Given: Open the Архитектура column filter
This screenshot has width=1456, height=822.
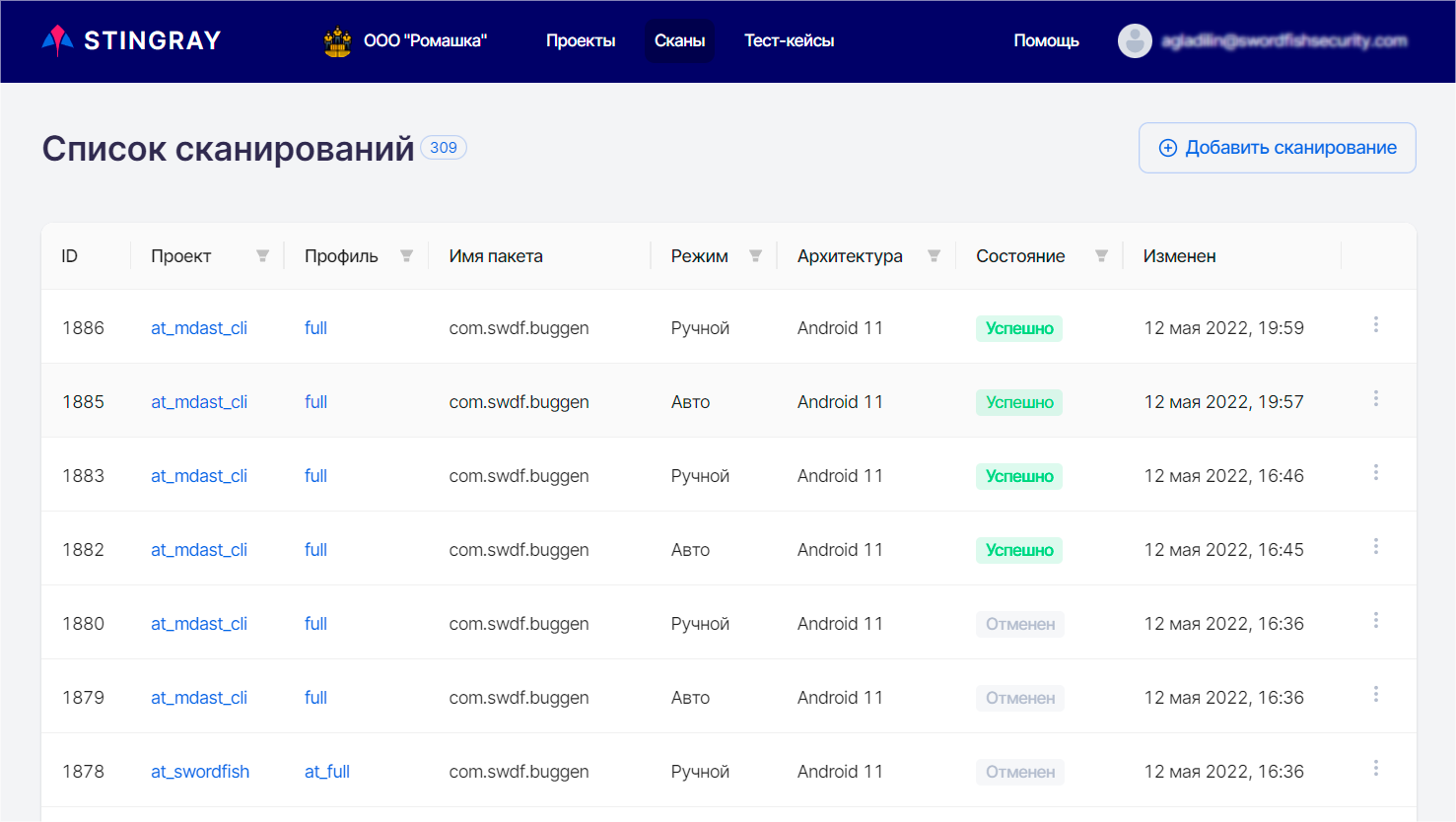Looking at the screenshot, I should point(934,256).
